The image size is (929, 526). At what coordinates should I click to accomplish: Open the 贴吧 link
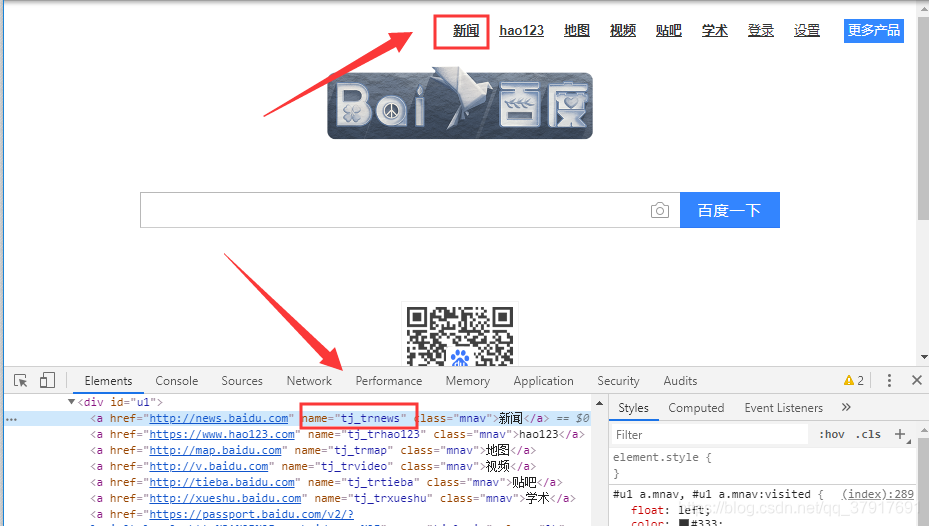coord(668,30)
